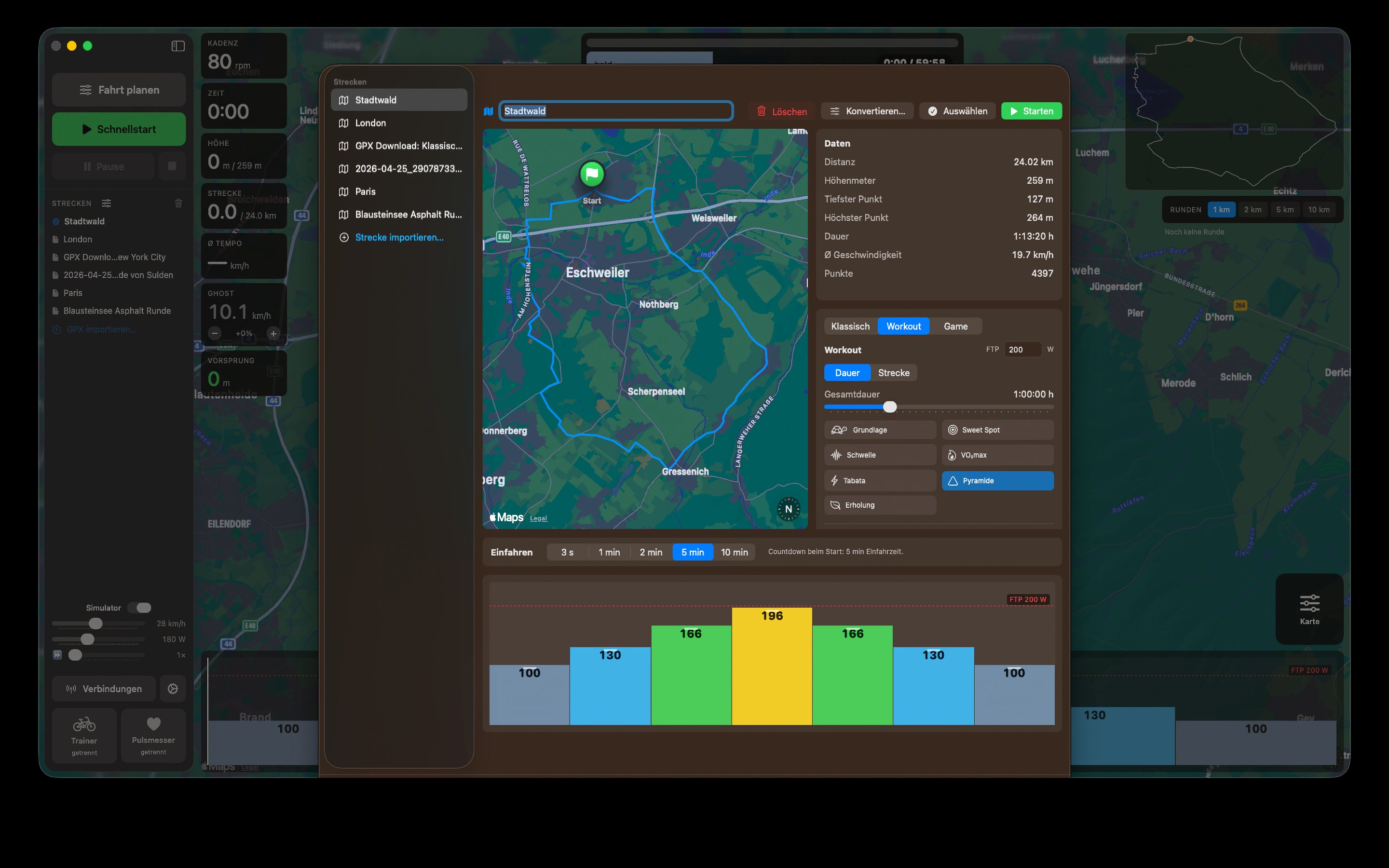Set Einfahren to 1 min
Image resolution: width=1389 pixels, height=868 pixels.
tap(609, 552)
